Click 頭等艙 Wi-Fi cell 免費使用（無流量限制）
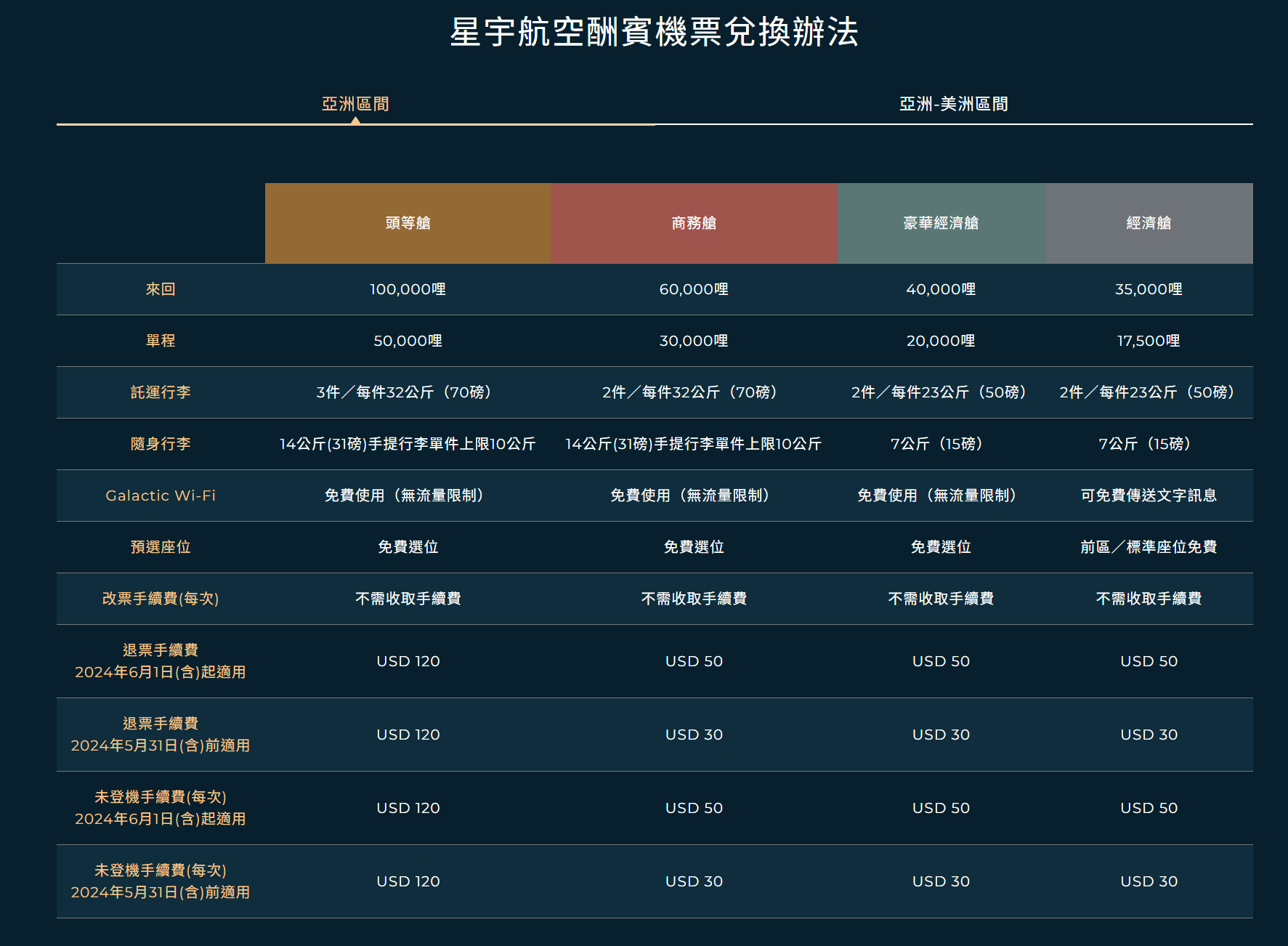This screenshot has height=946, width=1288. click(x=408, y=496)
